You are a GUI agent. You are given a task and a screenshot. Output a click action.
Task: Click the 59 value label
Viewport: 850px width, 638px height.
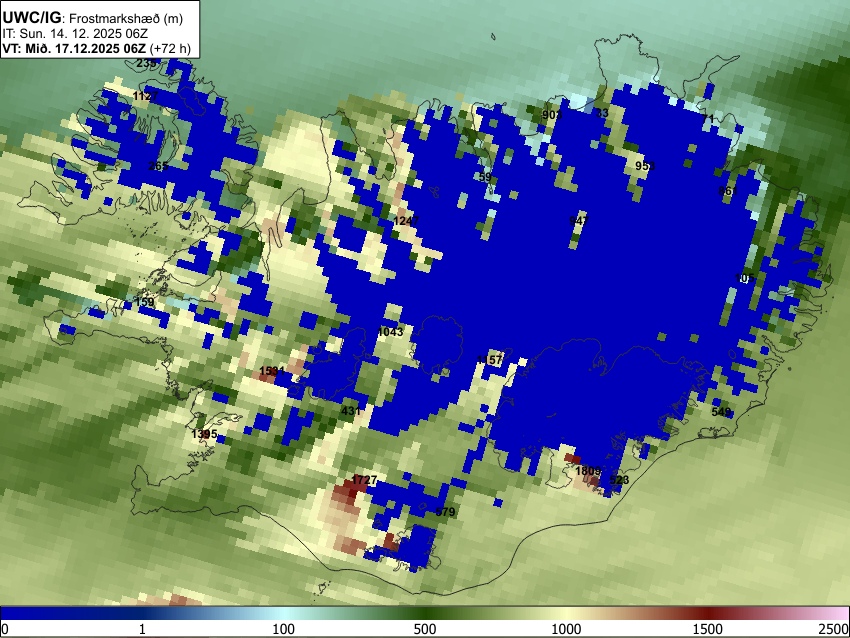485,177
